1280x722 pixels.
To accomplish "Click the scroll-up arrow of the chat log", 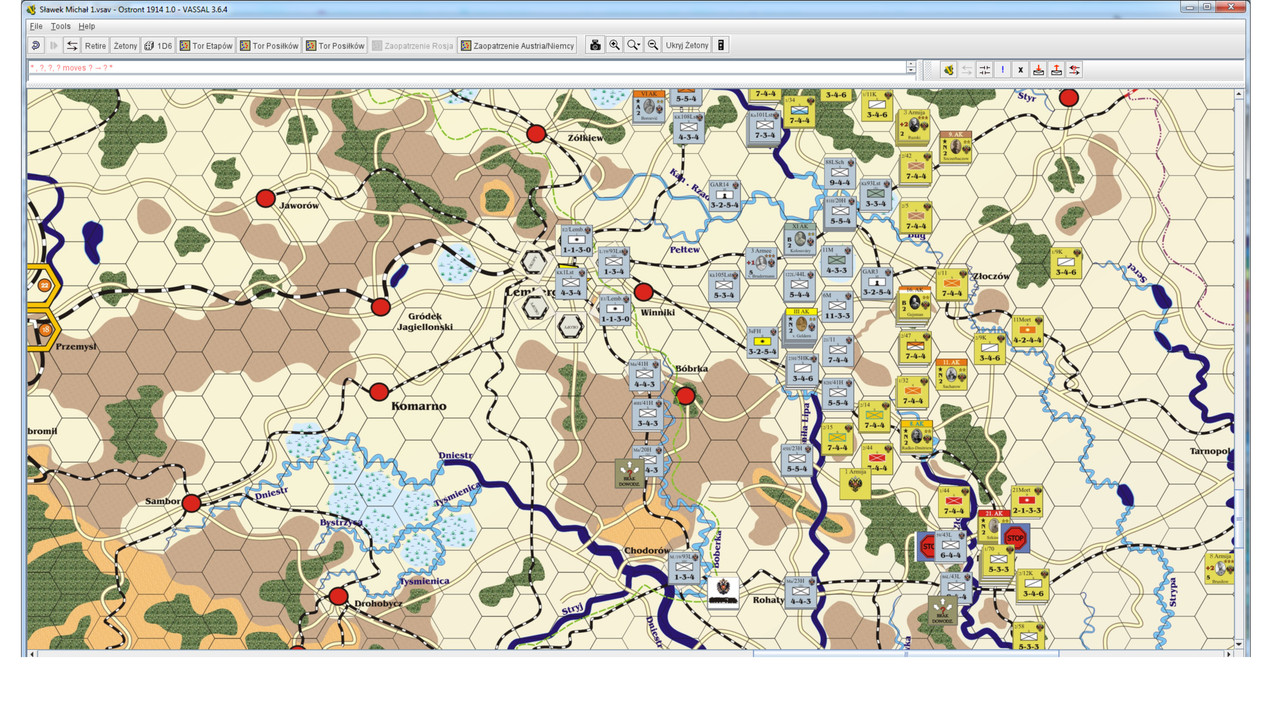I will pyautogui.click(x=911, y=64).
